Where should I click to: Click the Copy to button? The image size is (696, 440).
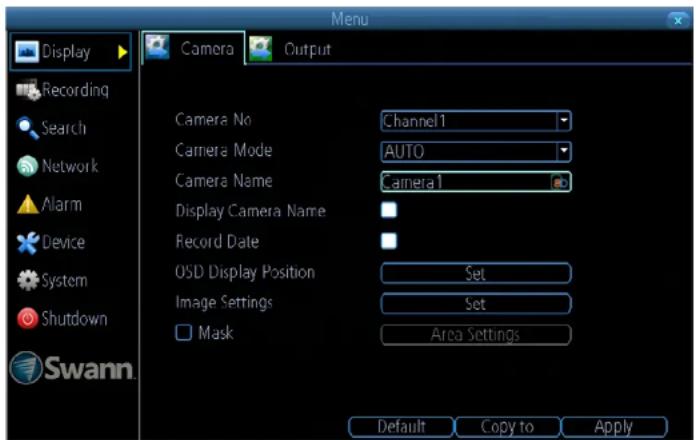point(507,427)
